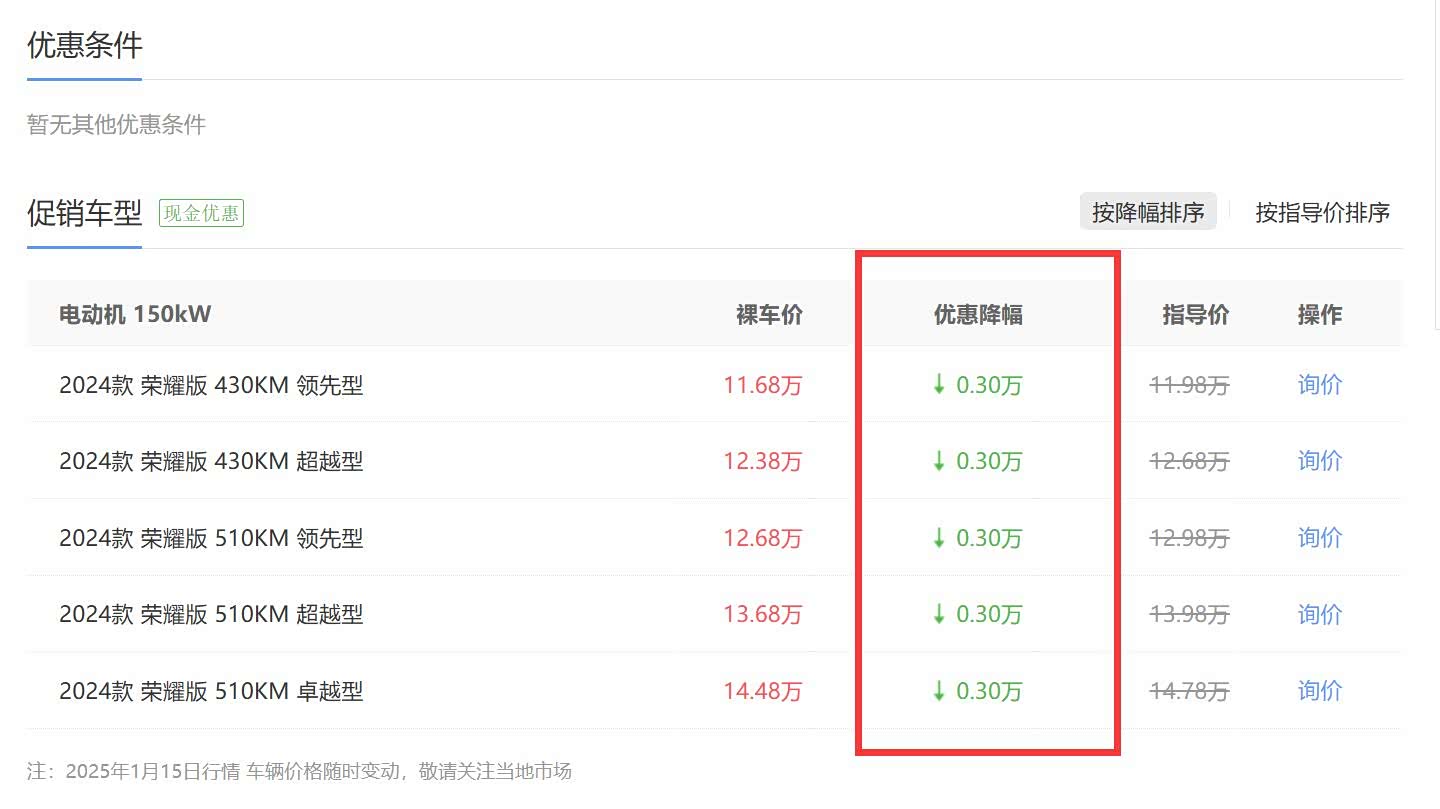Click 询价 for 430KM 超越型
This screenshot has width=1440, height=809.
(x=1319, y=461)
